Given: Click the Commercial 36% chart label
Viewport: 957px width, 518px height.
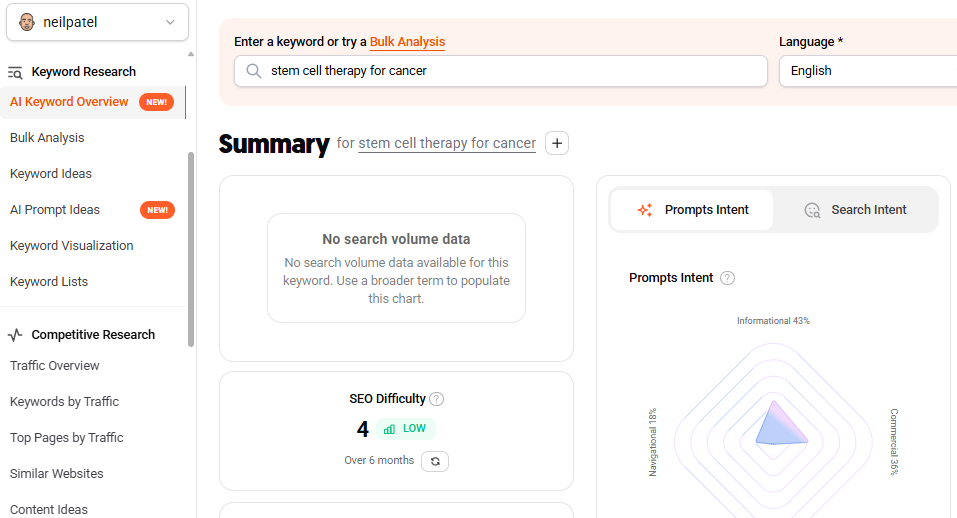Looking at the screenshot, I should coord(894,442).
